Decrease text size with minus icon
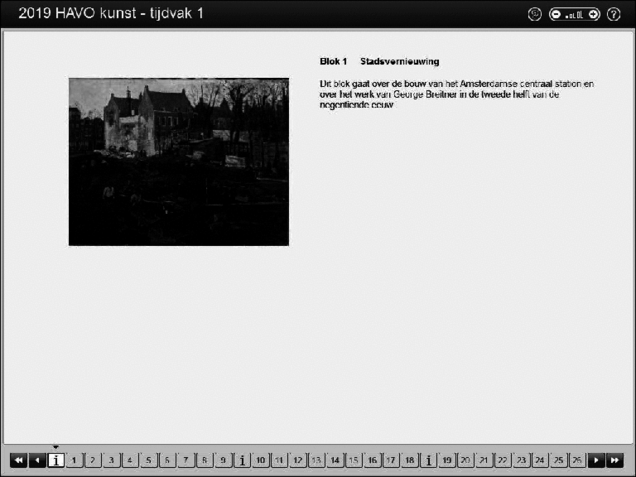This screenshot has width=636, height=477. click(556, 15)
